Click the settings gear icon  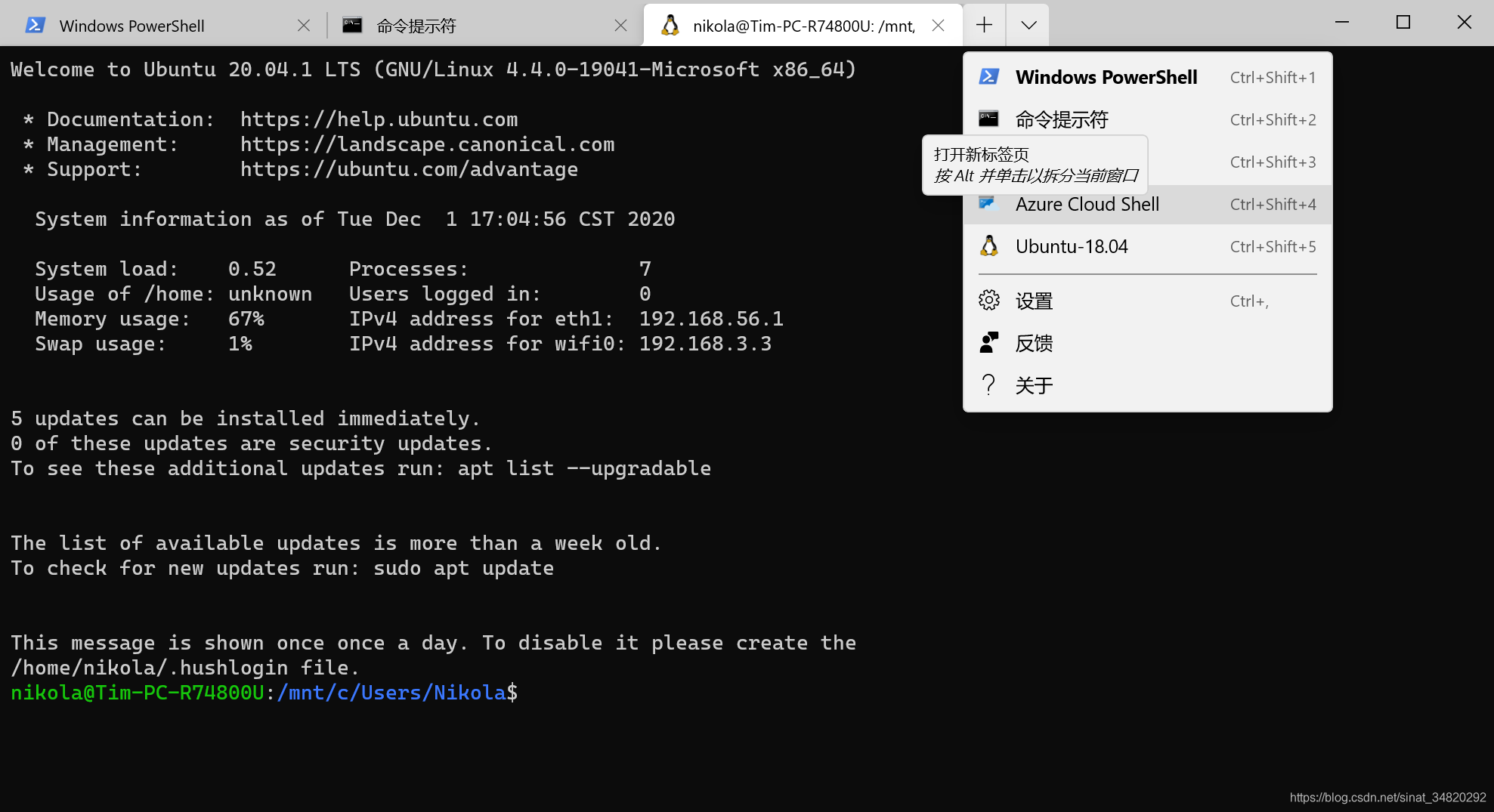pos(988,301)
